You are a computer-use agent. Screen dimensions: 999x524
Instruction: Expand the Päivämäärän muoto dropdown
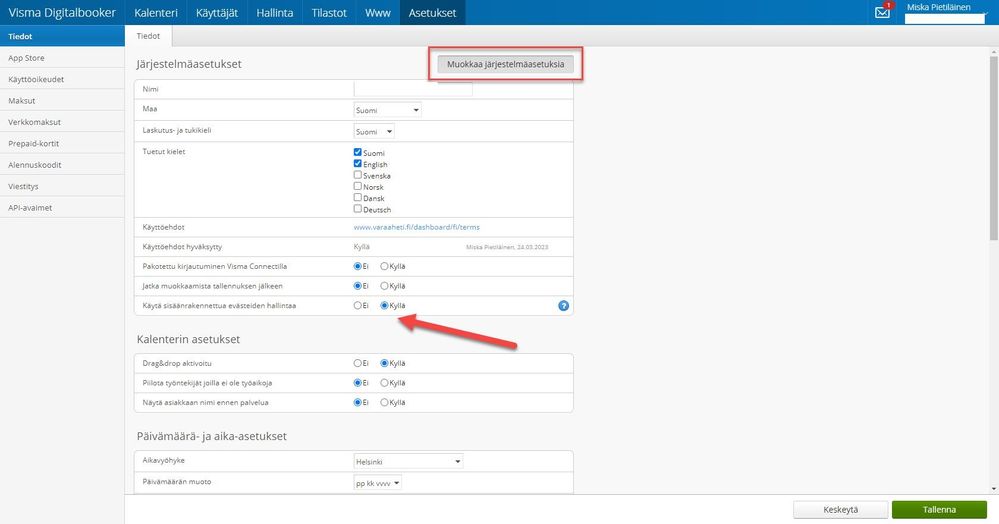tap(378, 483)
